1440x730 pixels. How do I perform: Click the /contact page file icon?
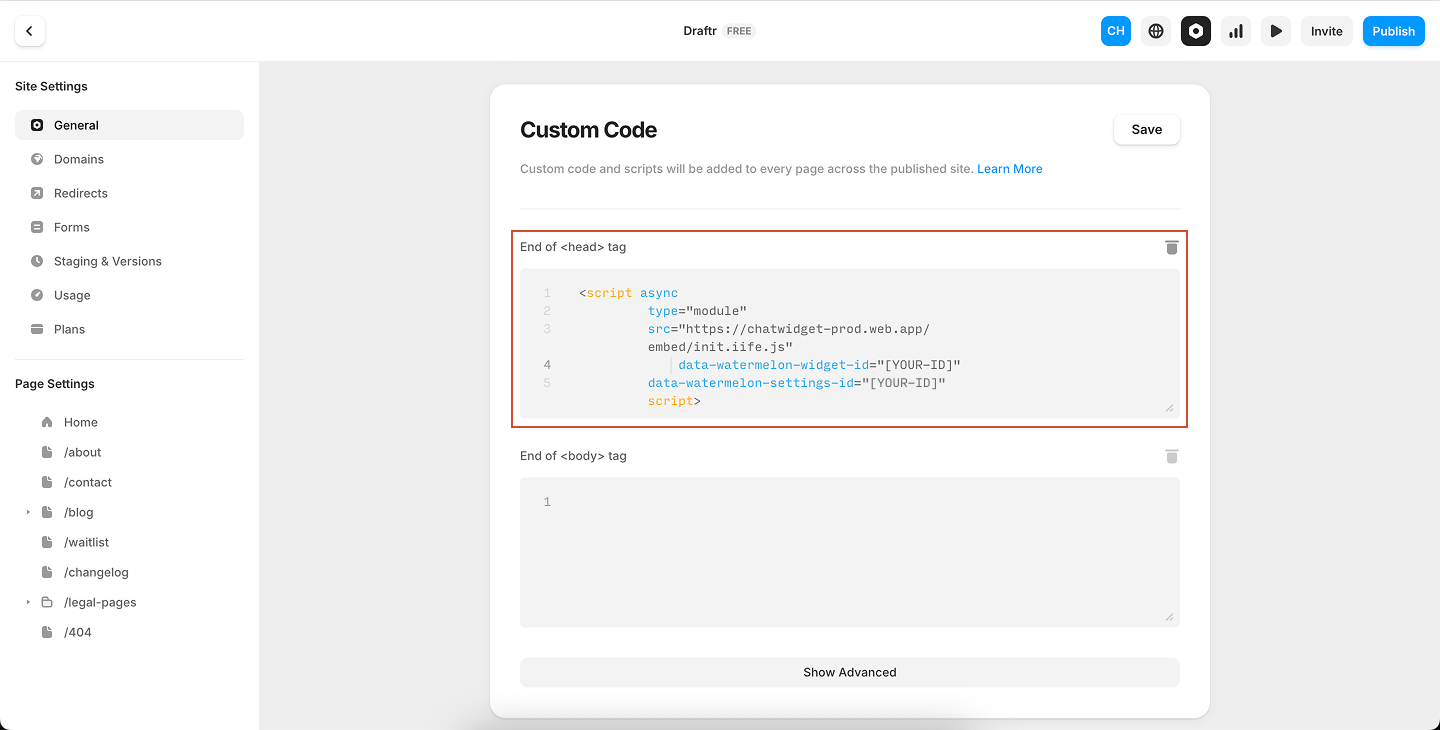pos(47,482)
